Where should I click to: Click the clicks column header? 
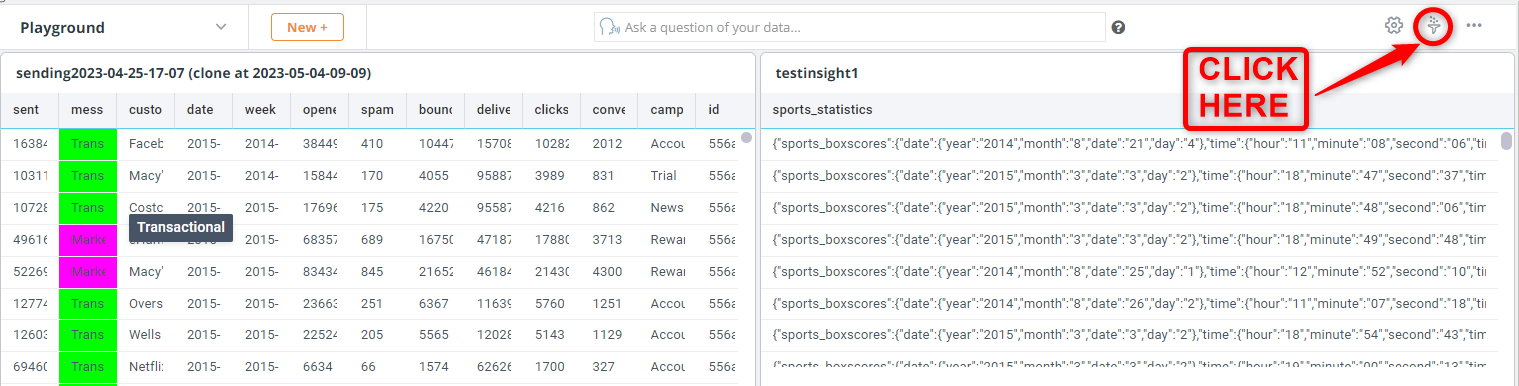click(551, 109)
